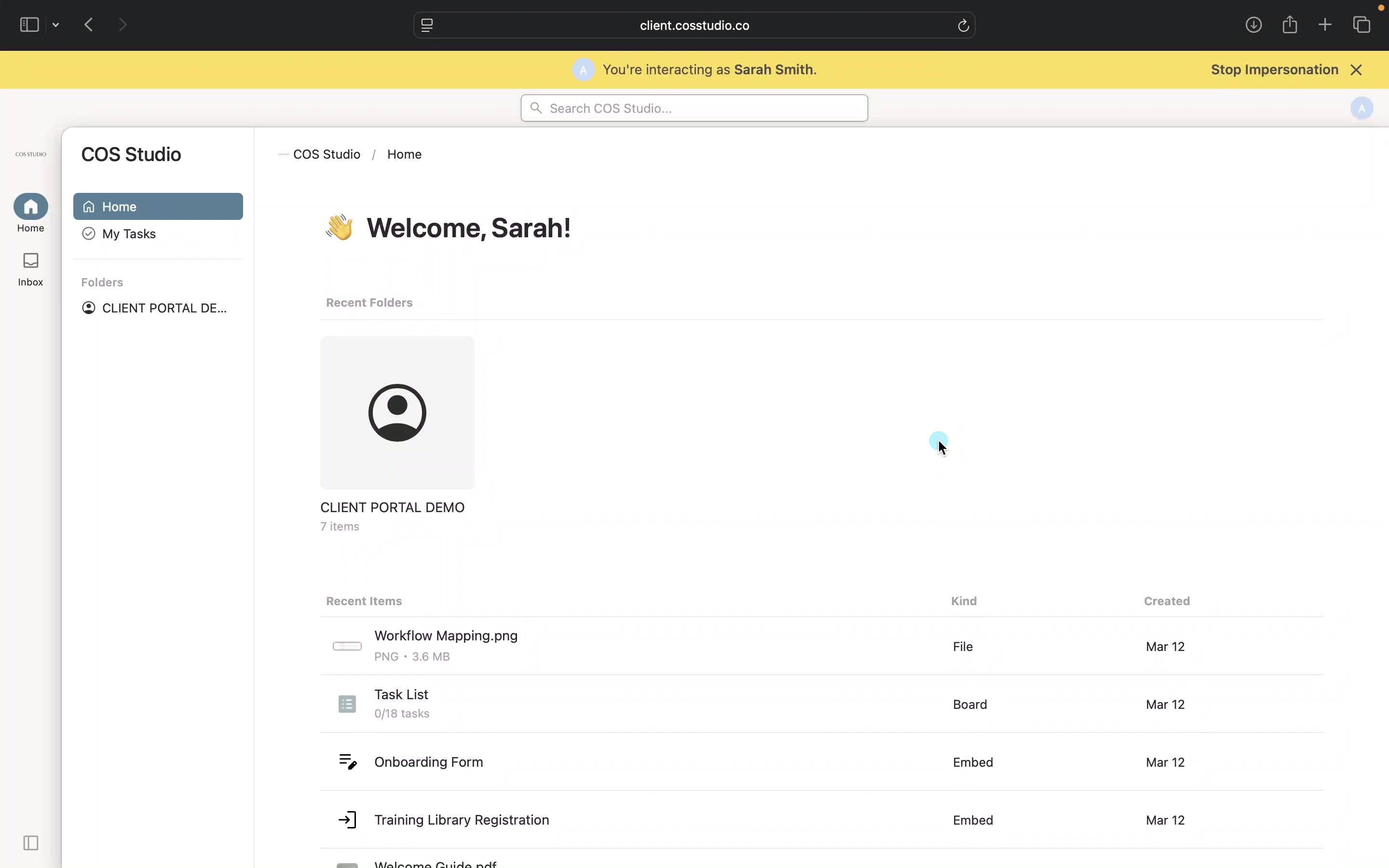Select Home in the sidebar menu
Screen dimensions: 1389x868
pos(158,207)
